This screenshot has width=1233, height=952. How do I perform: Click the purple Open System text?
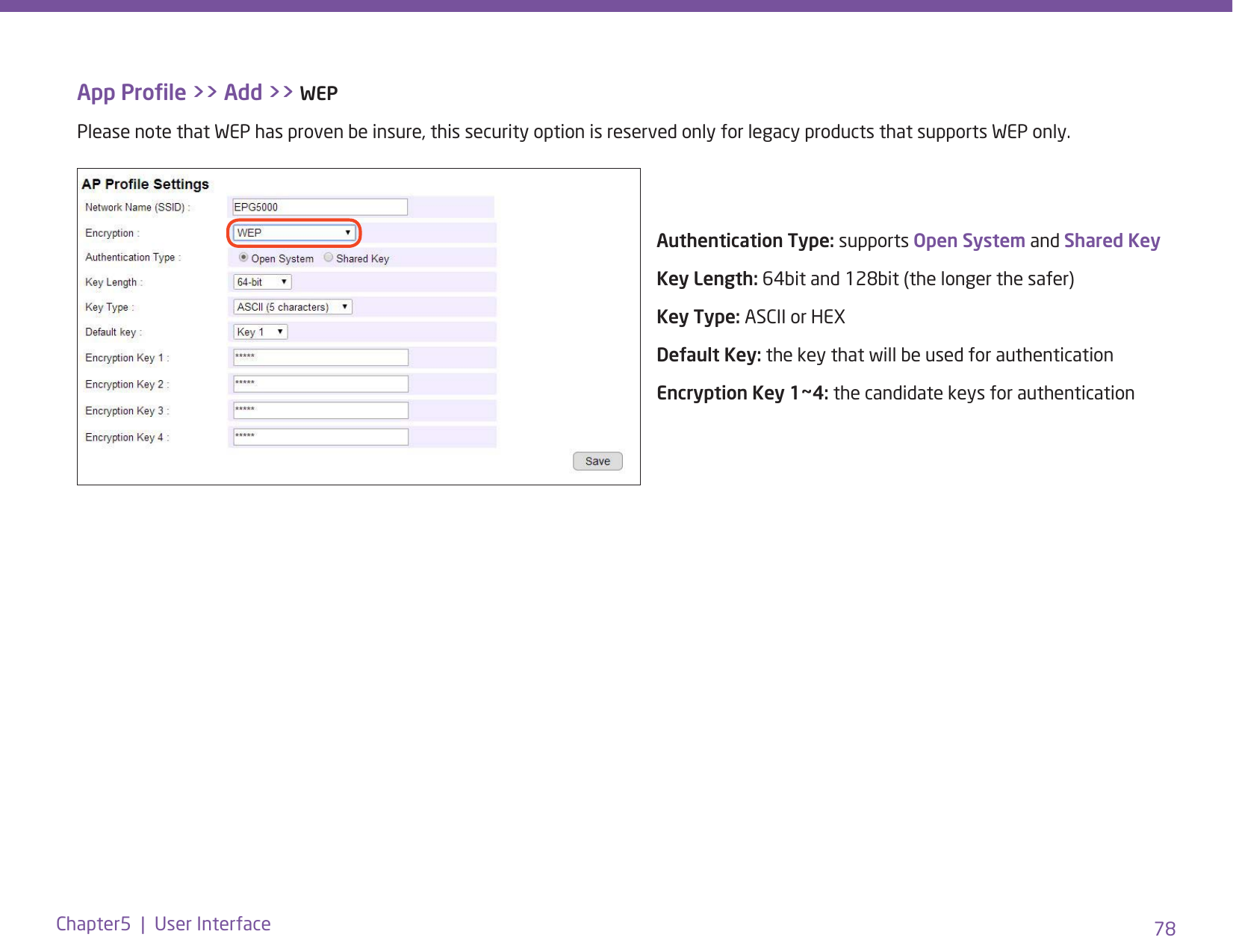(969, 241)
